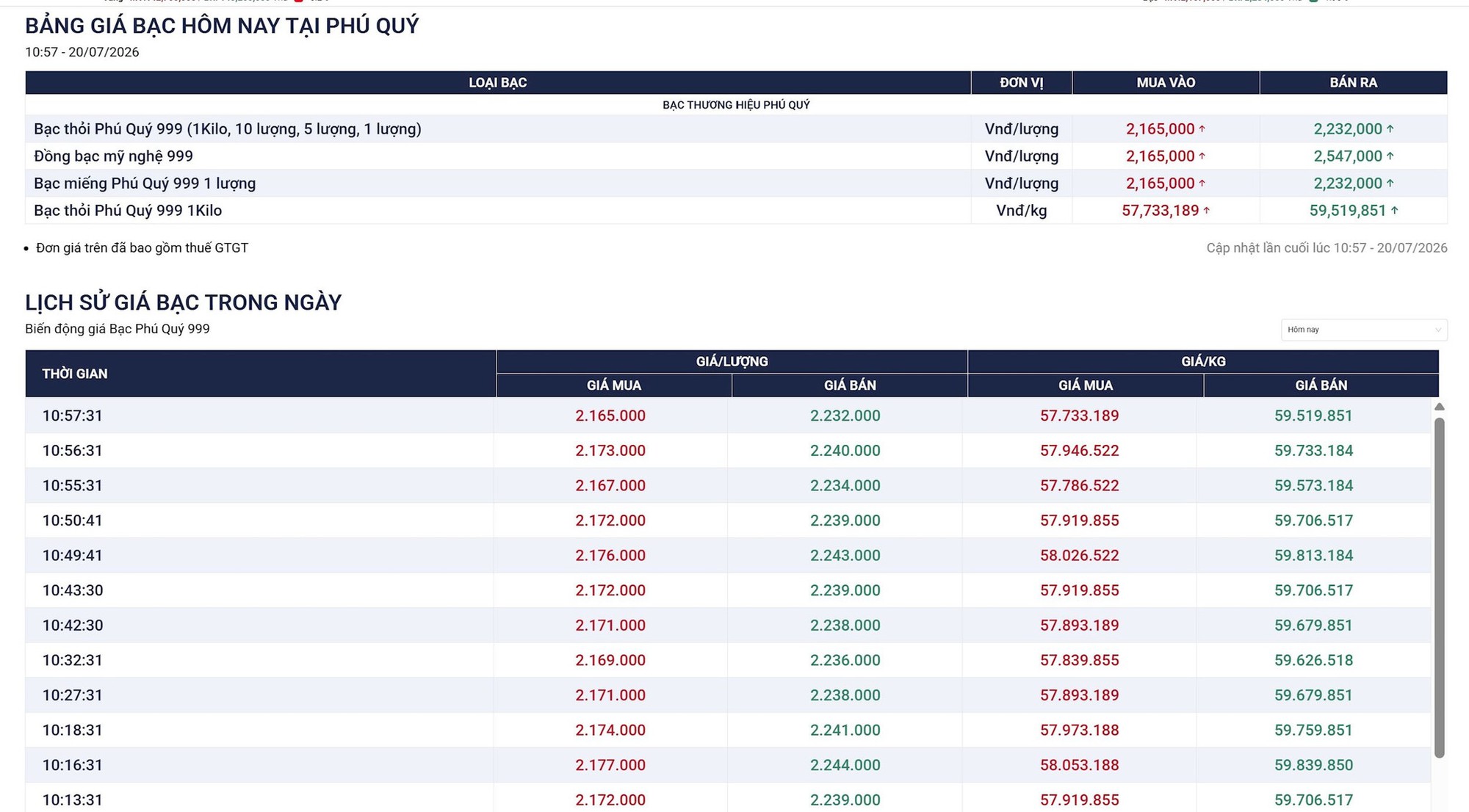Click the BÁN RA column header

click(1354, 83)
